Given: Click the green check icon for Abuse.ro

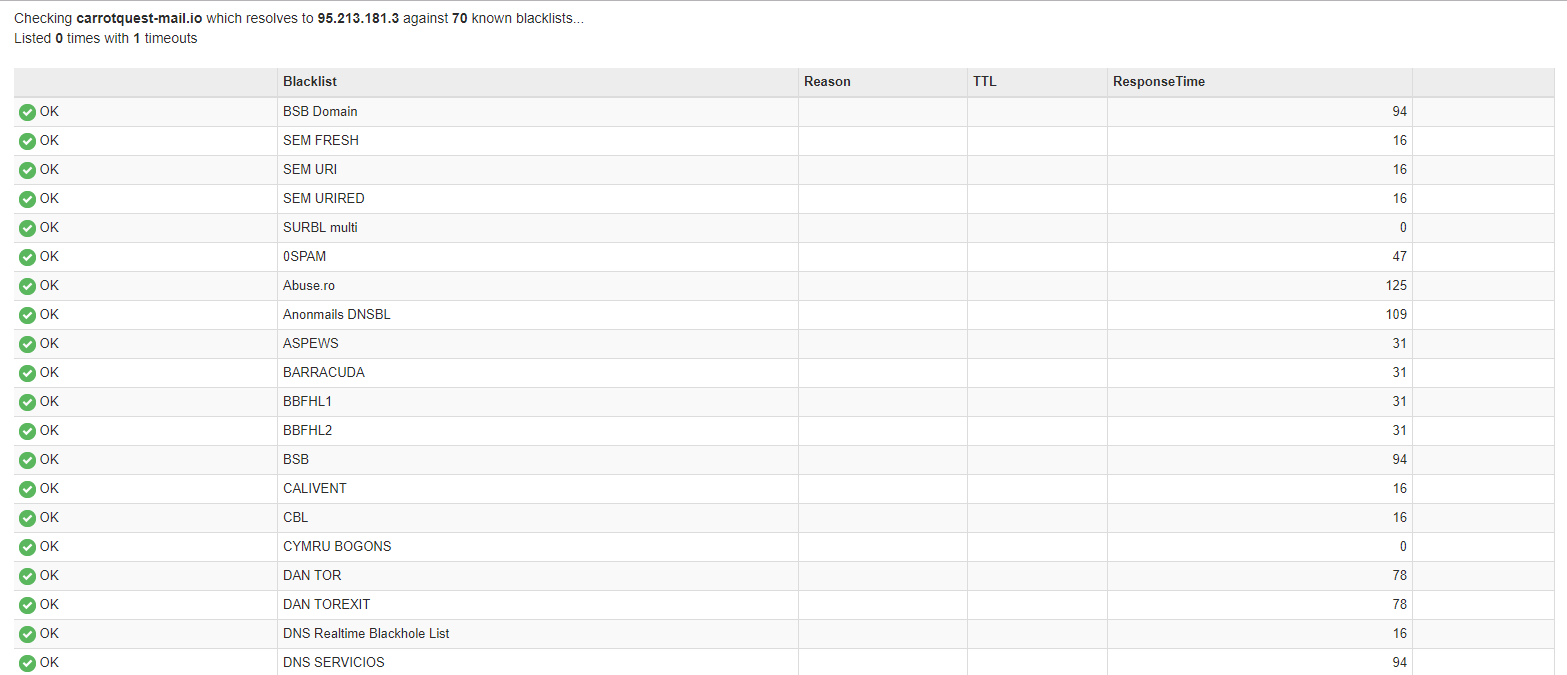Looking at the screenshot, I should pyautogui.click(x=27, y=286).
